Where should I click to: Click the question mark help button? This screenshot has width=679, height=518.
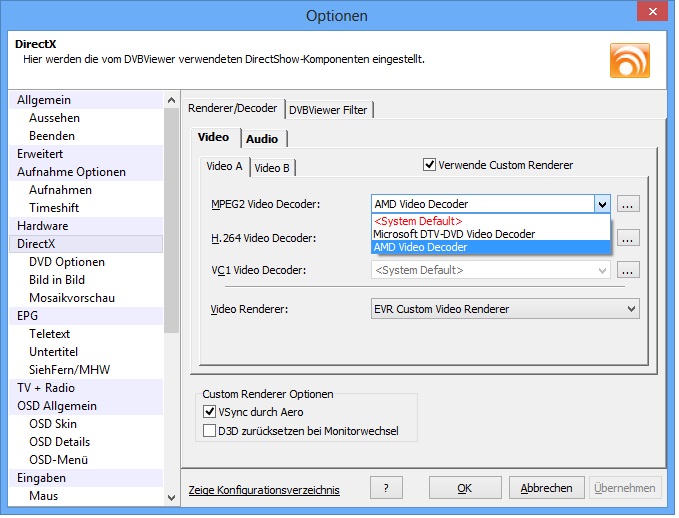pyautogui.click(x=388, y=490)
